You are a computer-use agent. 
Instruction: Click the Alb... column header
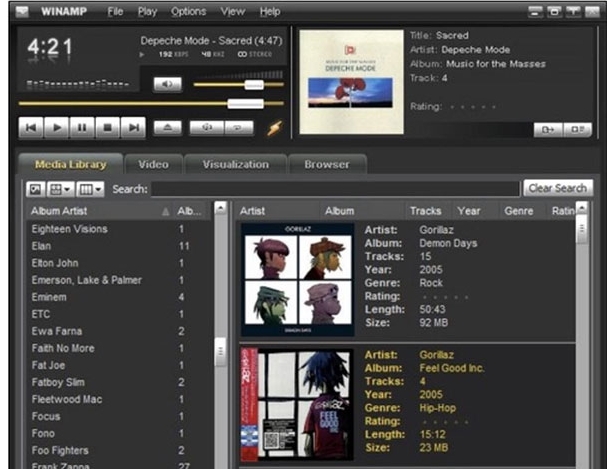coord(192,211)
